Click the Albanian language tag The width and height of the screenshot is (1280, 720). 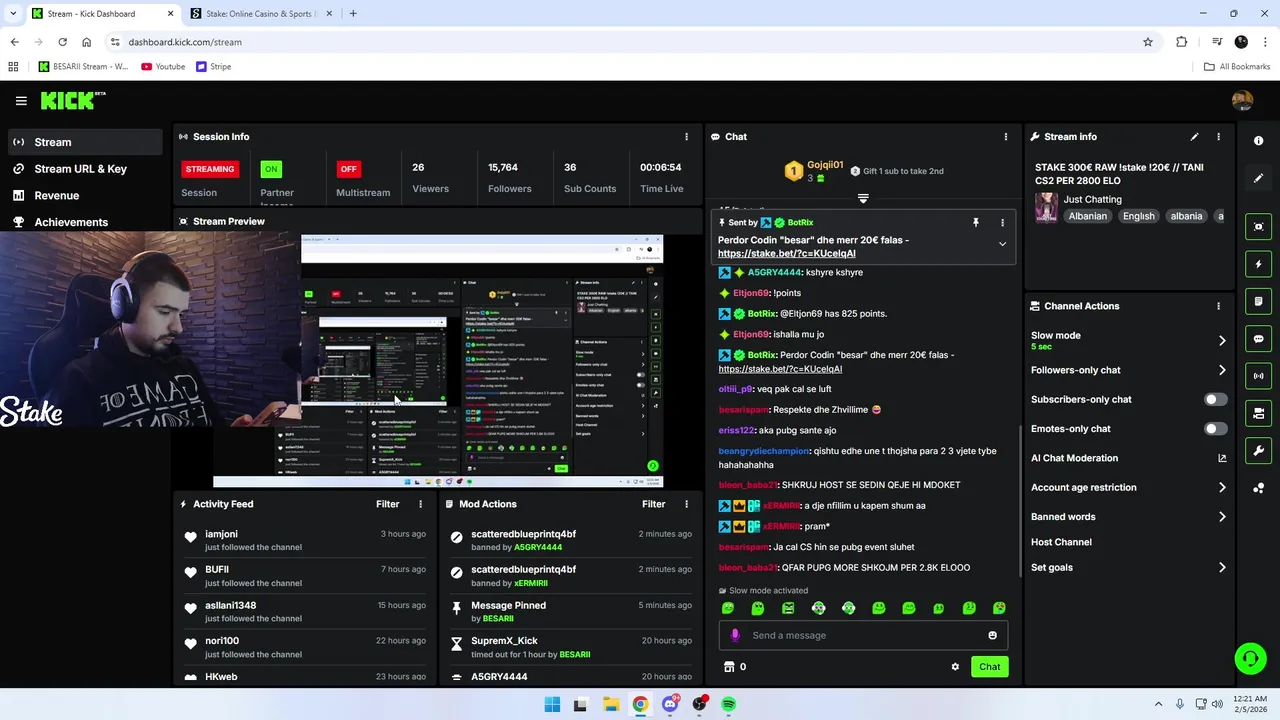pyautogui.click(x=1087, y=216)
